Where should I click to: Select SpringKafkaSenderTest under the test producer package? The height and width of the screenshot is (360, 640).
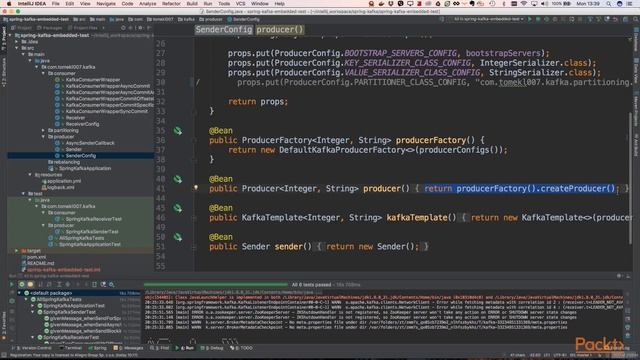92,231
